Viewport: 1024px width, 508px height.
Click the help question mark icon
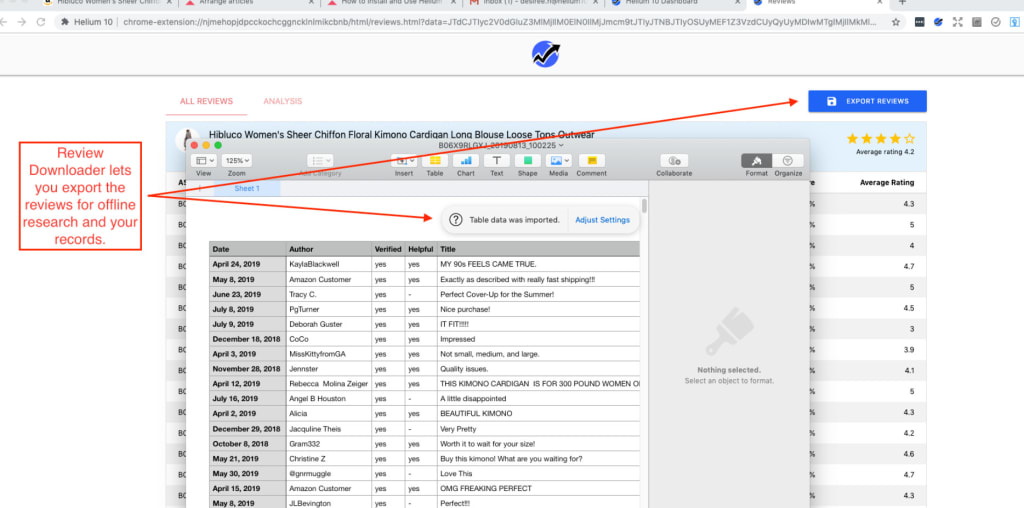pyautogui.click(x=456, y=220)
